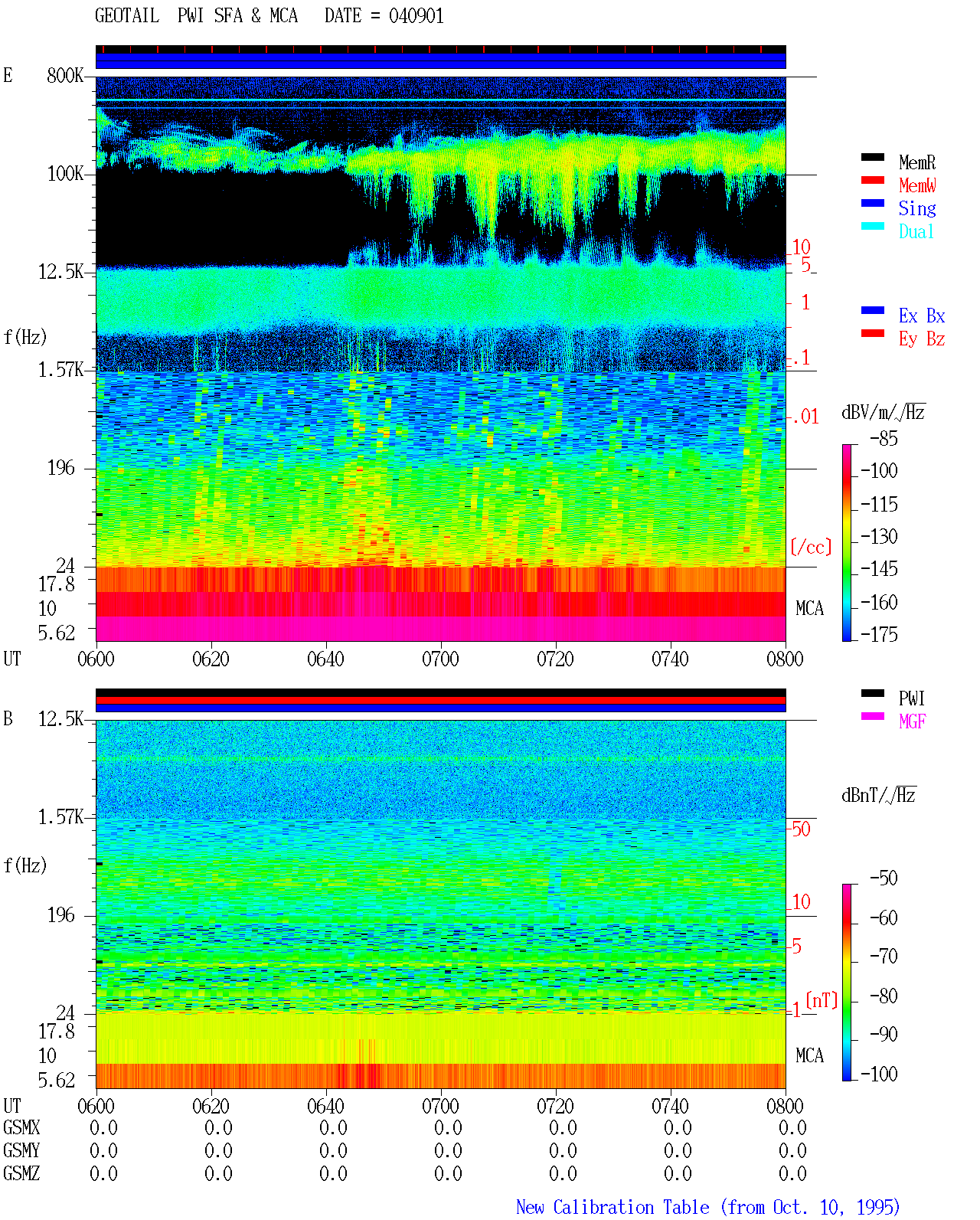Click the "MGF" legend label
The image size is (980, 1220).
(x=913, y=721)
